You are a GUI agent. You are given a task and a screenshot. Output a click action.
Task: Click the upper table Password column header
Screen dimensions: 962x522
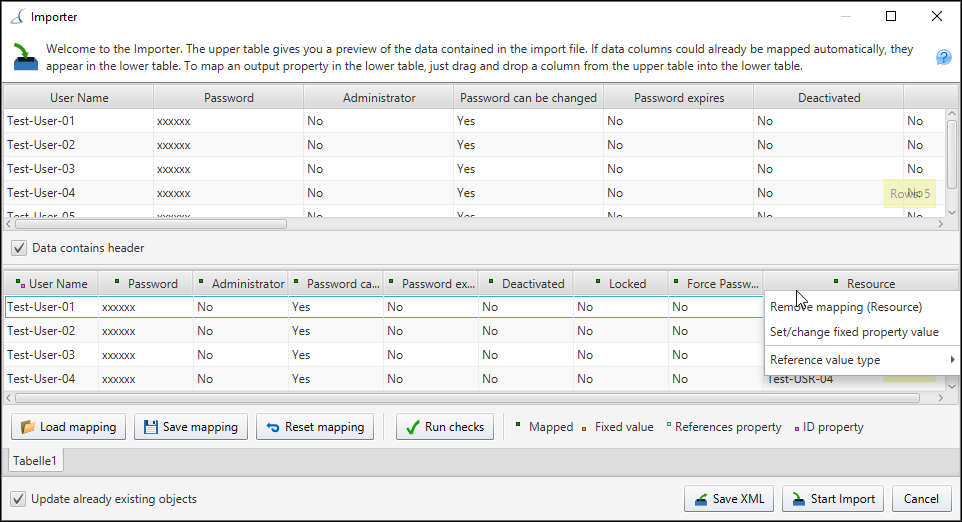point(229,98)
